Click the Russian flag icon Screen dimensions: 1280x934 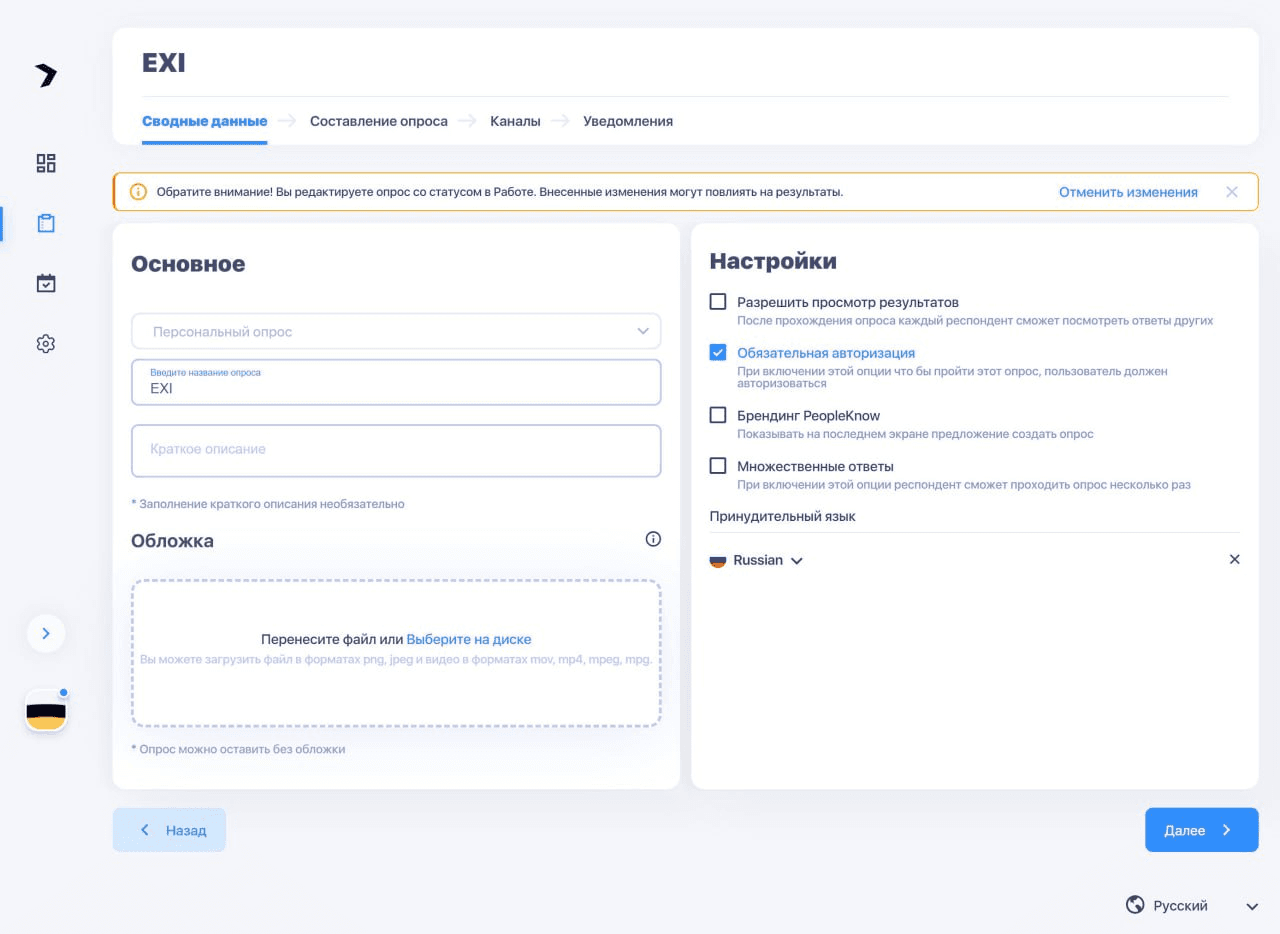[717, 561]
